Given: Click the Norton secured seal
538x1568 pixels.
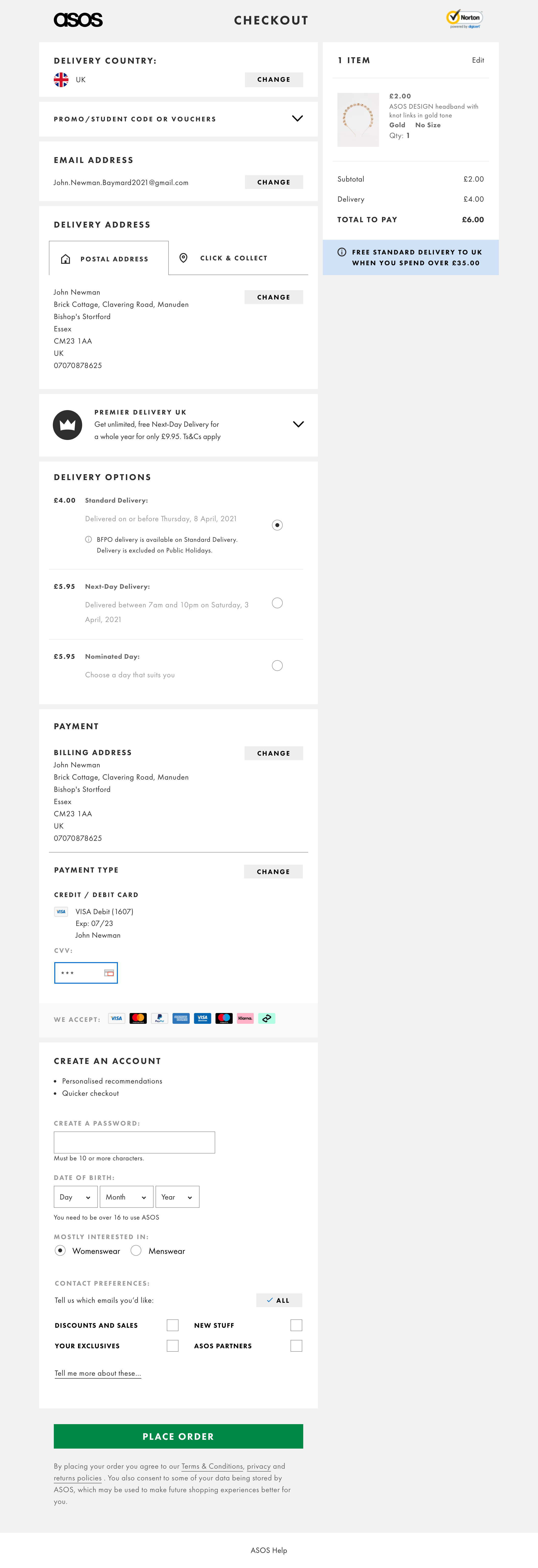Looking at the screenshot, I should tap(465, 19).
